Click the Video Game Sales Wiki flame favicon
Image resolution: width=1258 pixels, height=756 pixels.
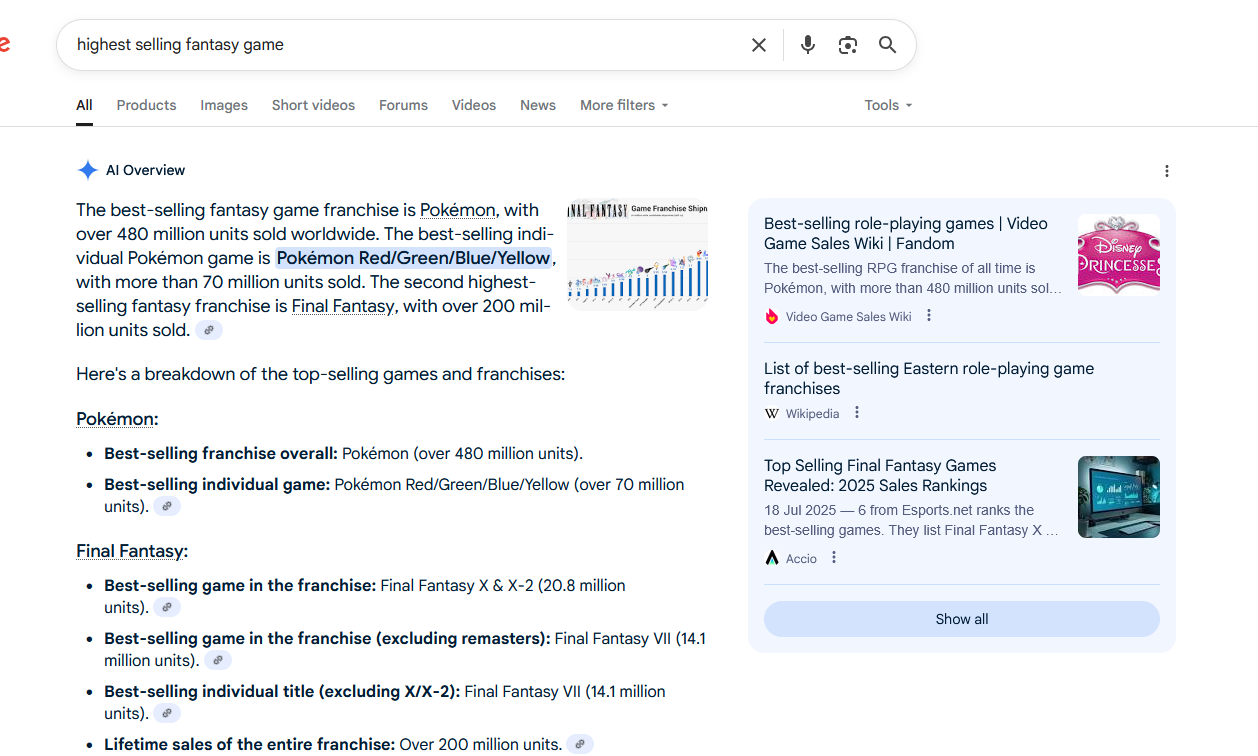[772, 317]
